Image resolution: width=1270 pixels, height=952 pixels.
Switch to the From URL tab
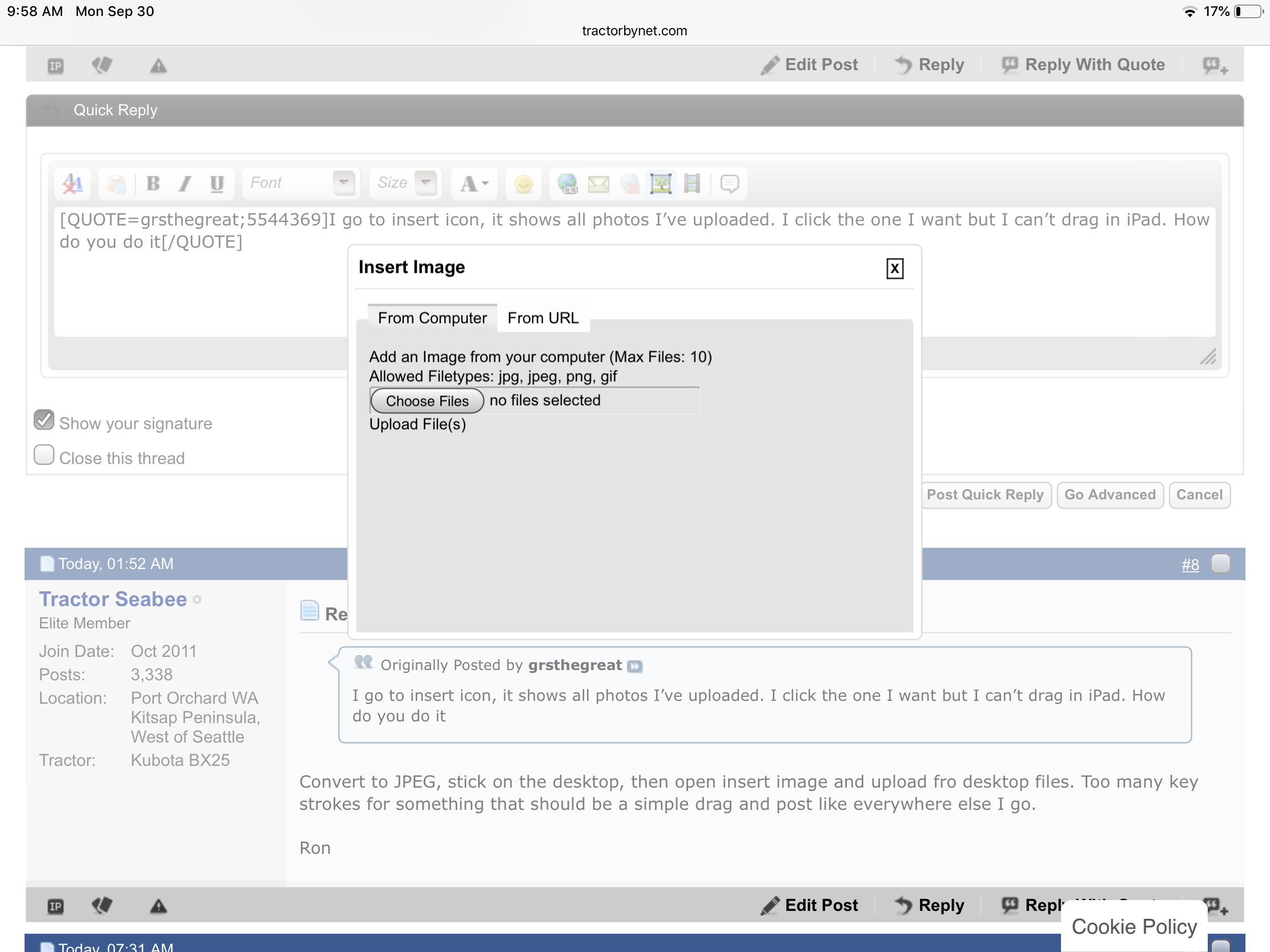[542, 318]
